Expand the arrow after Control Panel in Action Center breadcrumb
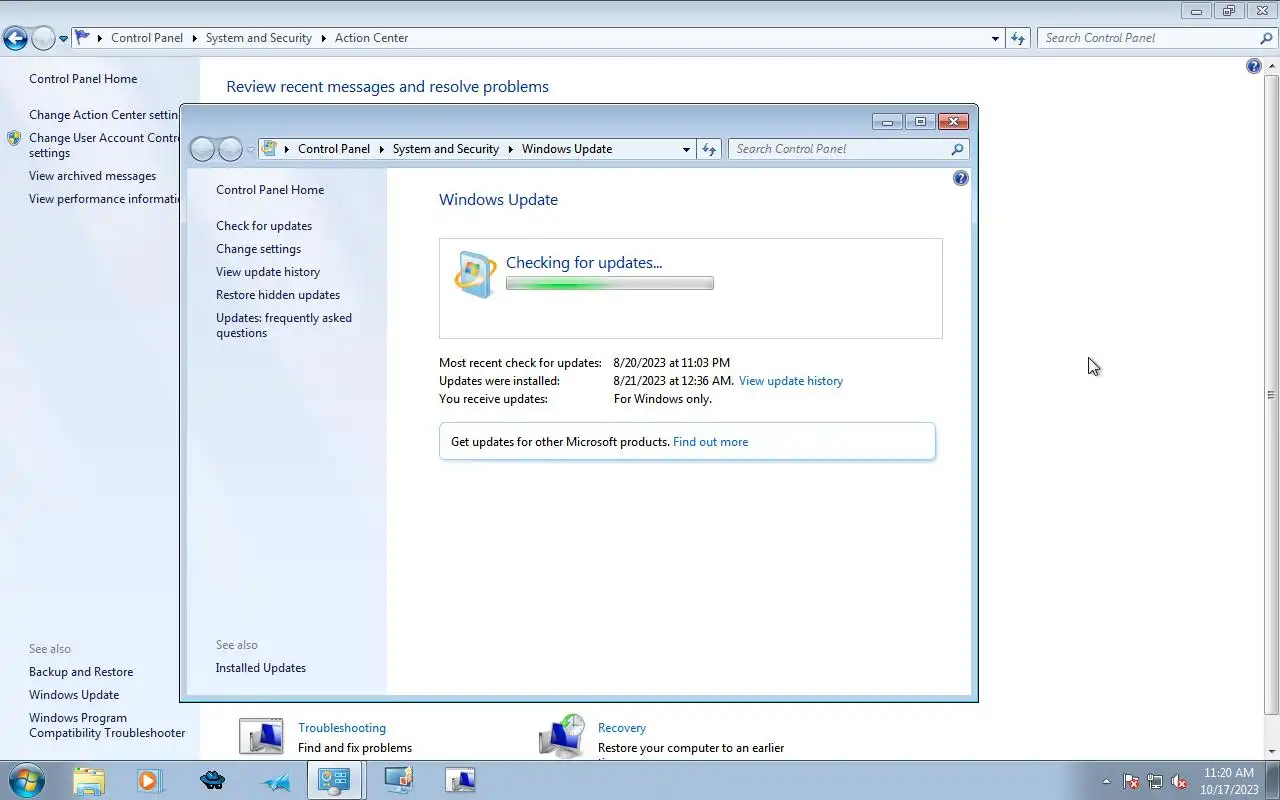Viewport: 1280px width, 800px height. coord(194,38)
